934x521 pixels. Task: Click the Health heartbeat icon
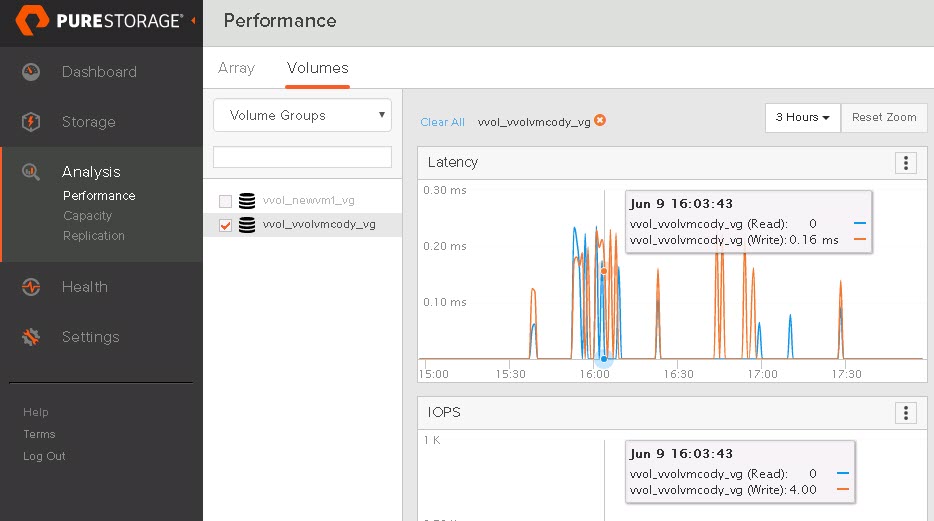31,287
